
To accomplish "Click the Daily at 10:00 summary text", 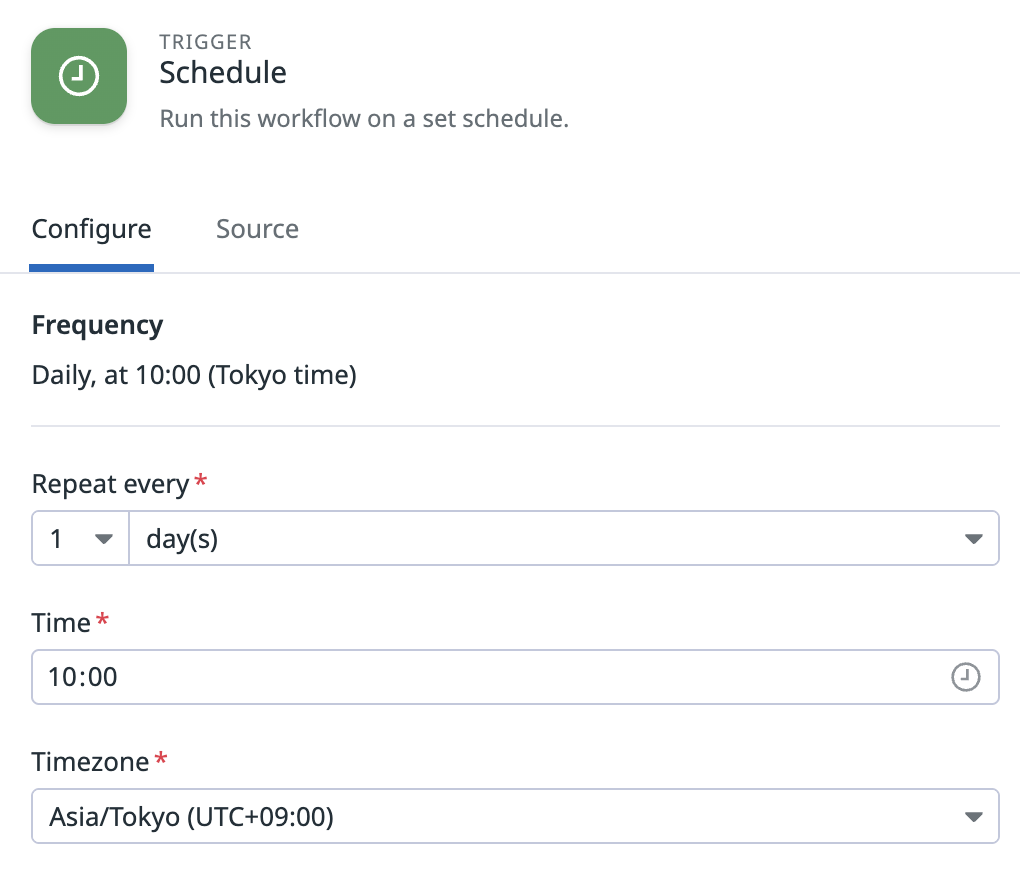I will point(195,375).
